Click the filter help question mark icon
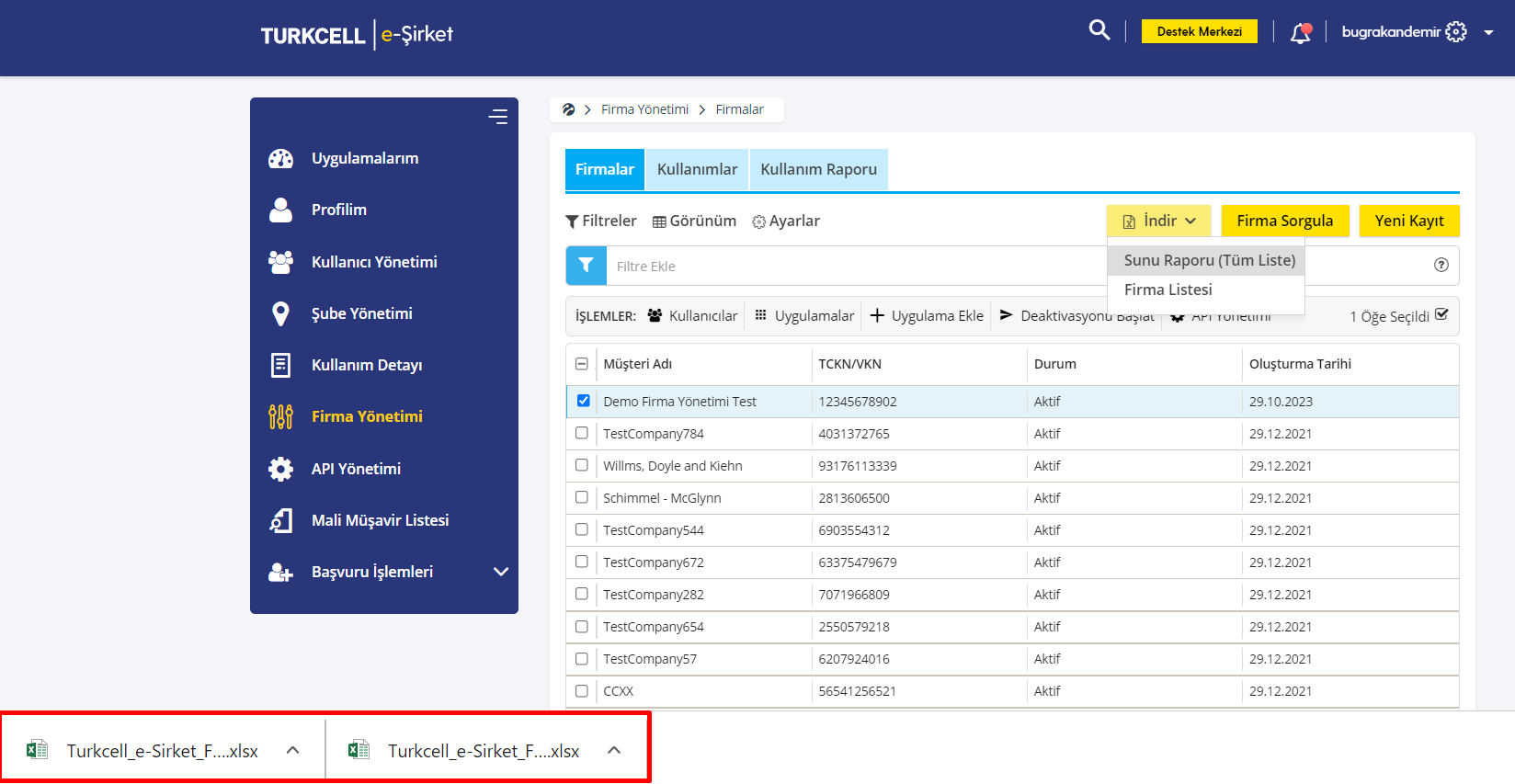Viewport: 1515px width, 784px height. [1441, 265]
